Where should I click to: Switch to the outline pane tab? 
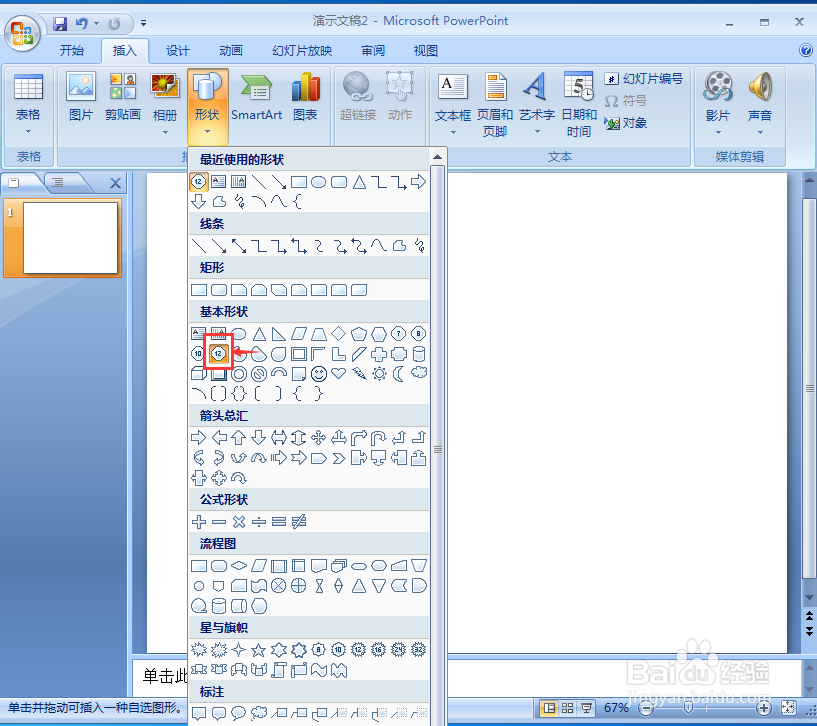pyautogui.click(x=58, y=182)
